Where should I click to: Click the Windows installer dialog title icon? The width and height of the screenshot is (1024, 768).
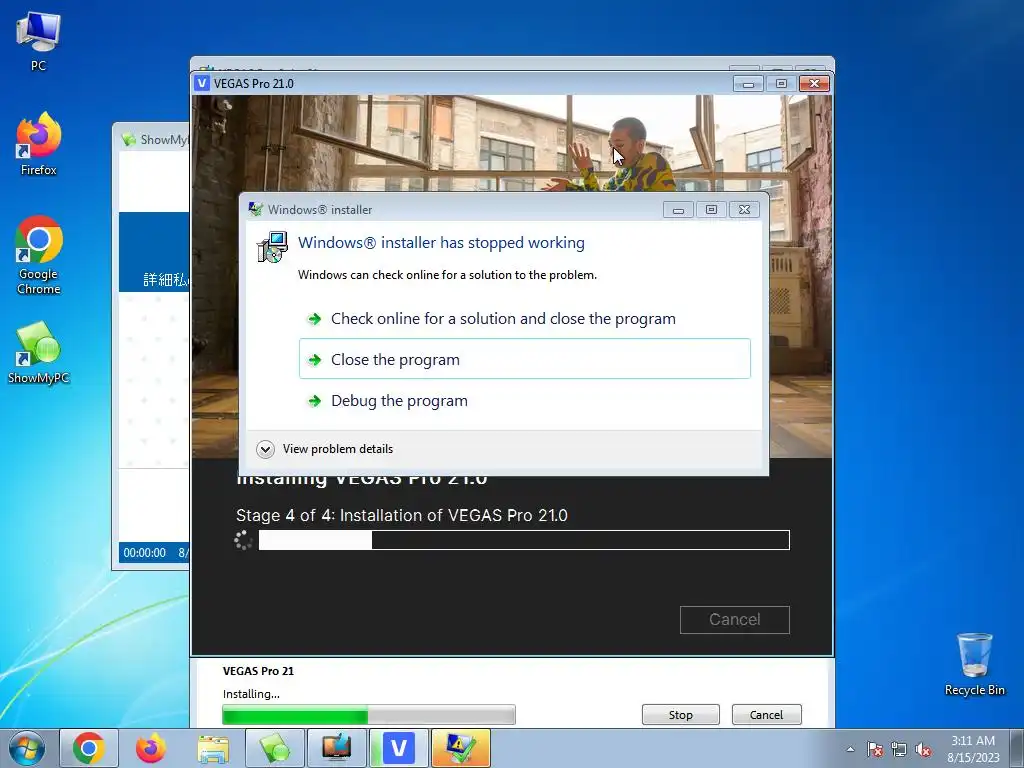pyautogui.click(x=255, y=210)
